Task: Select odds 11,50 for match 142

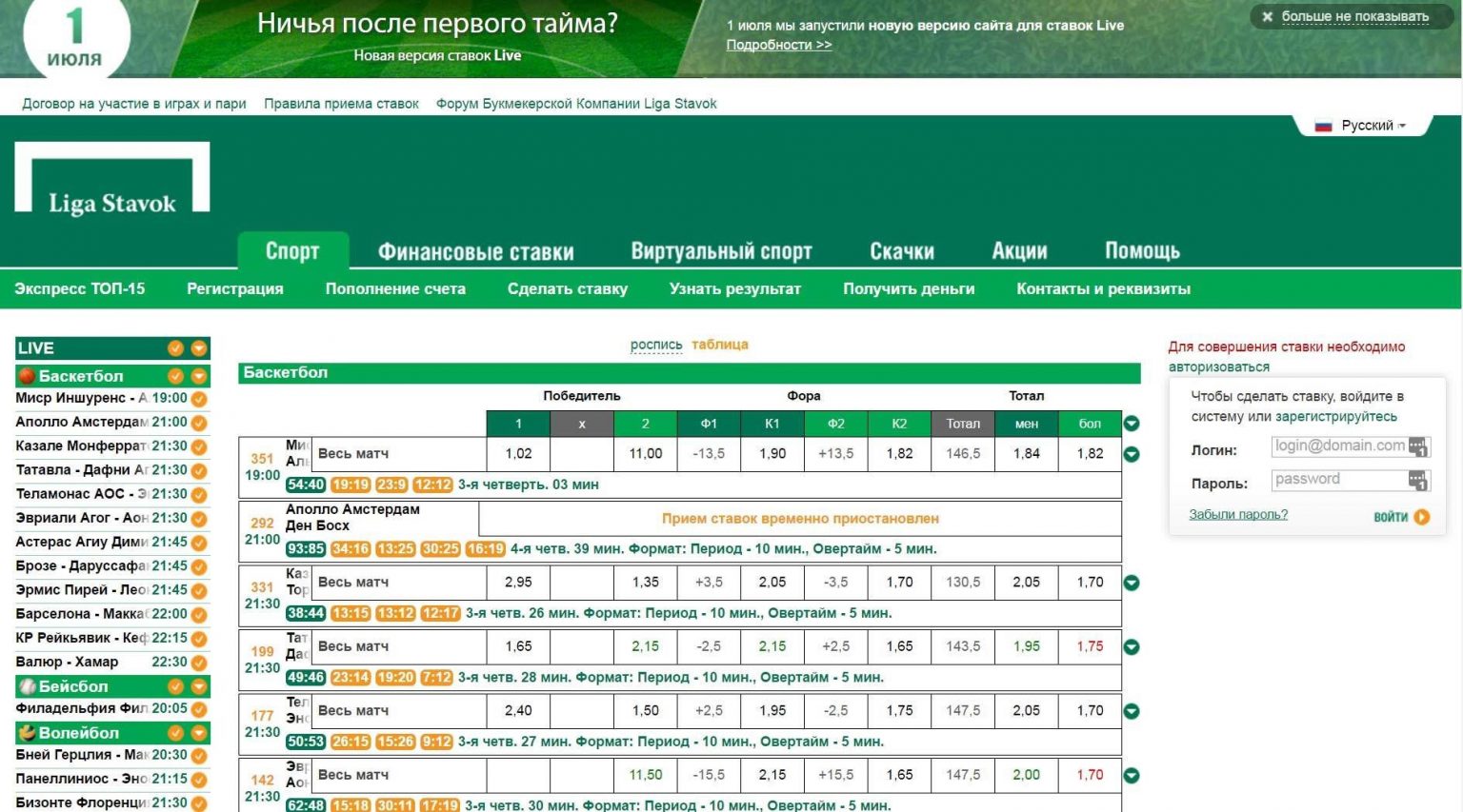Action: tap(645, 776)
